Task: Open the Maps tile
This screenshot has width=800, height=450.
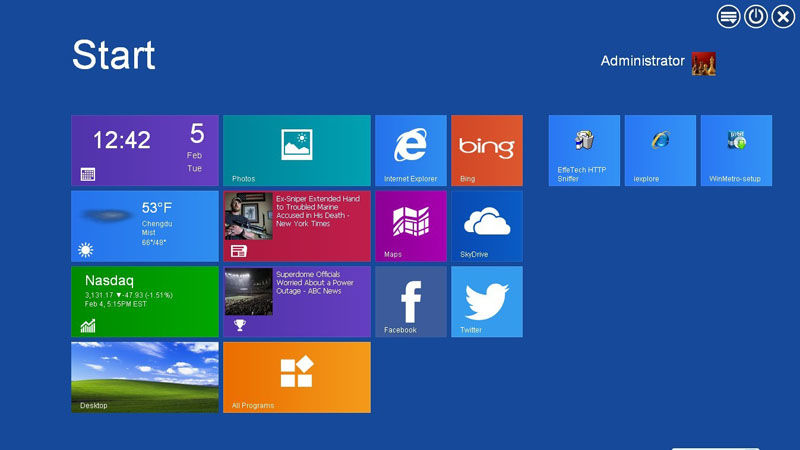Action: pos(411,226)
